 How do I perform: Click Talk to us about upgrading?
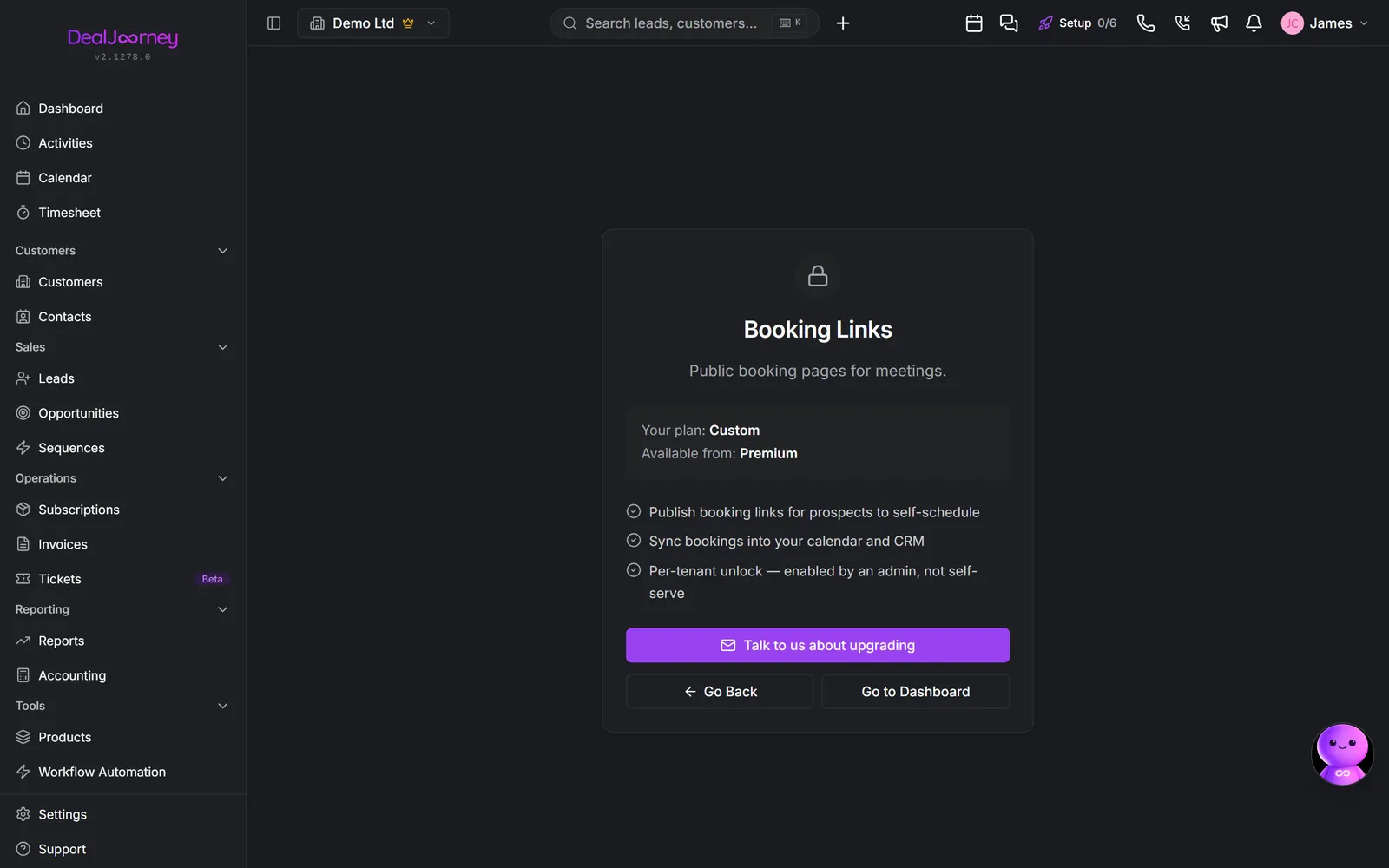(818, 645)
